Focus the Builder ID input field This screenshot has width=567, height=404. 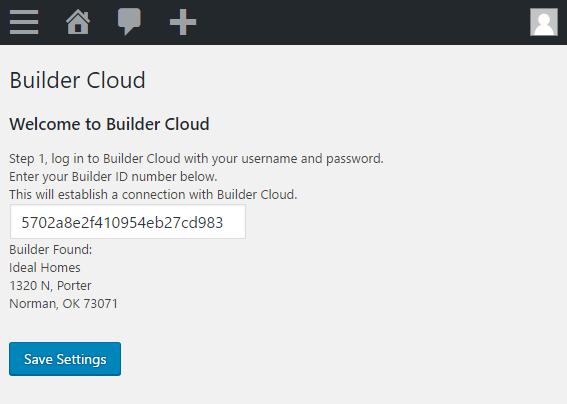pos(128,222)
